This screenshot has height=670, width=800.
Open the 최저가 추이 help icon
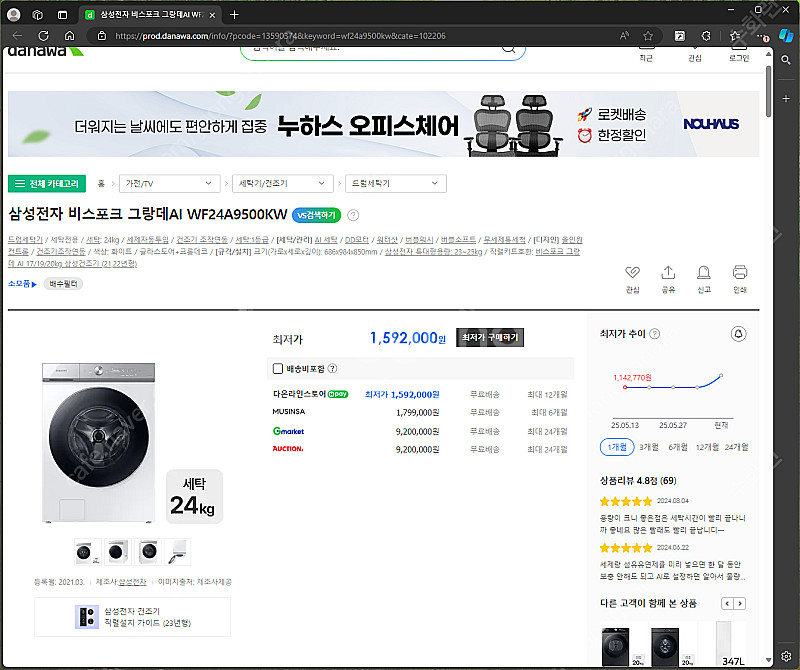point(655,334)
